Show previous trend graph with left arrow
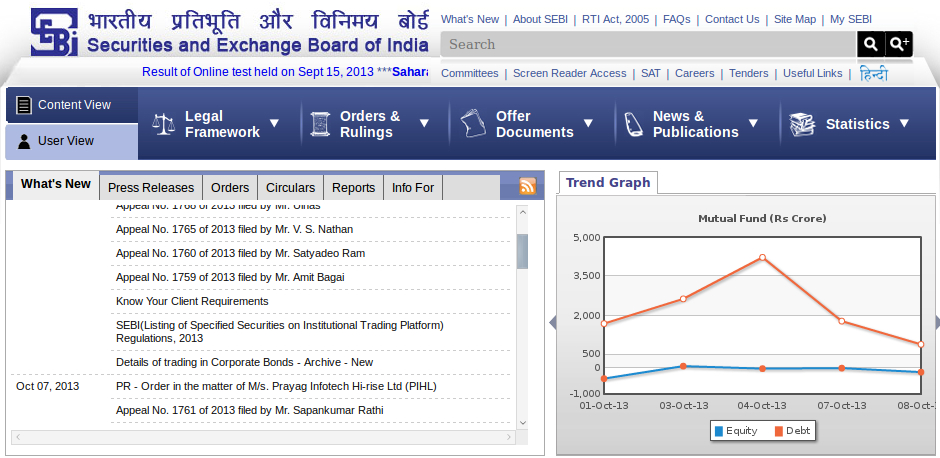 tap(553, 323)
